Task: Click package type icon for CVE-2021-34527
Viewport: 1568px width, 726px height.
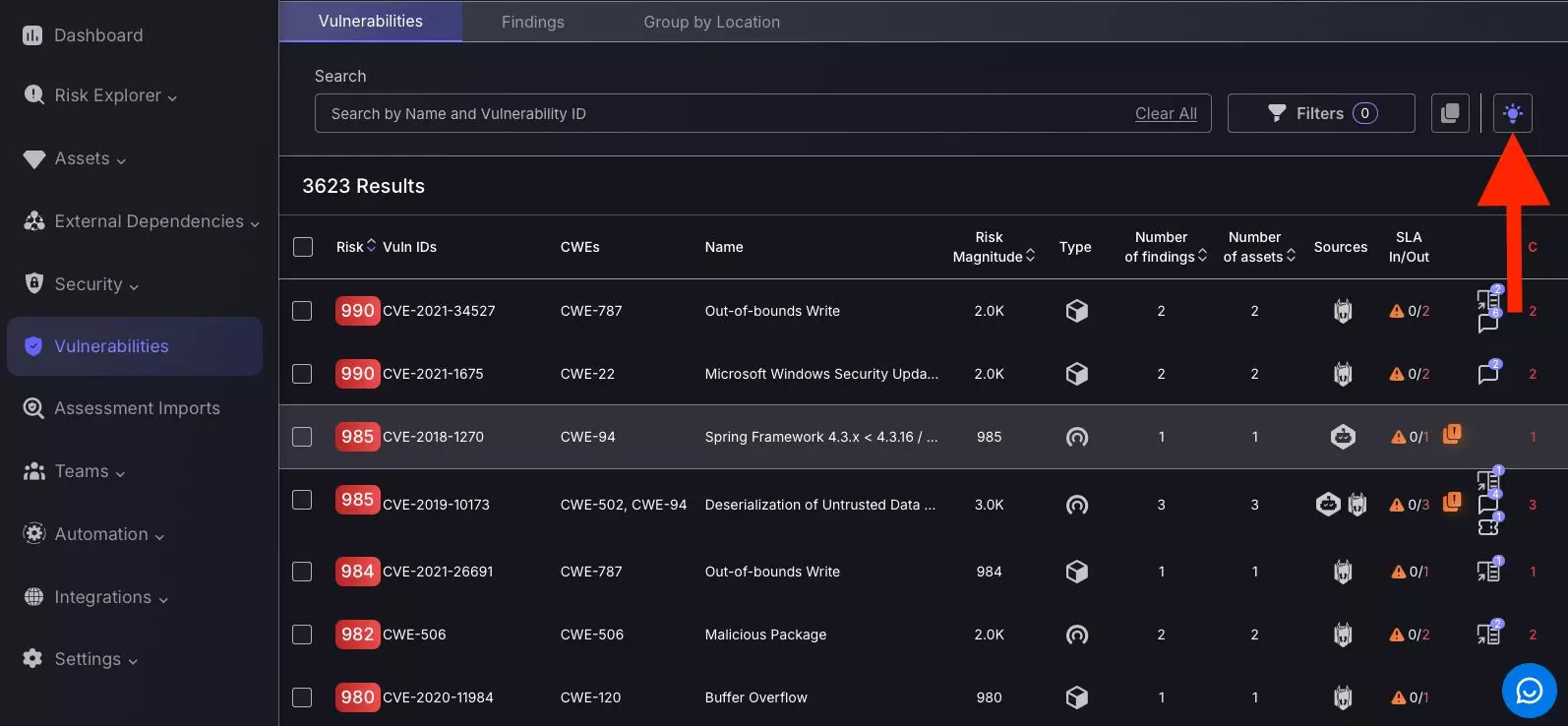Action: [1076, 311]
